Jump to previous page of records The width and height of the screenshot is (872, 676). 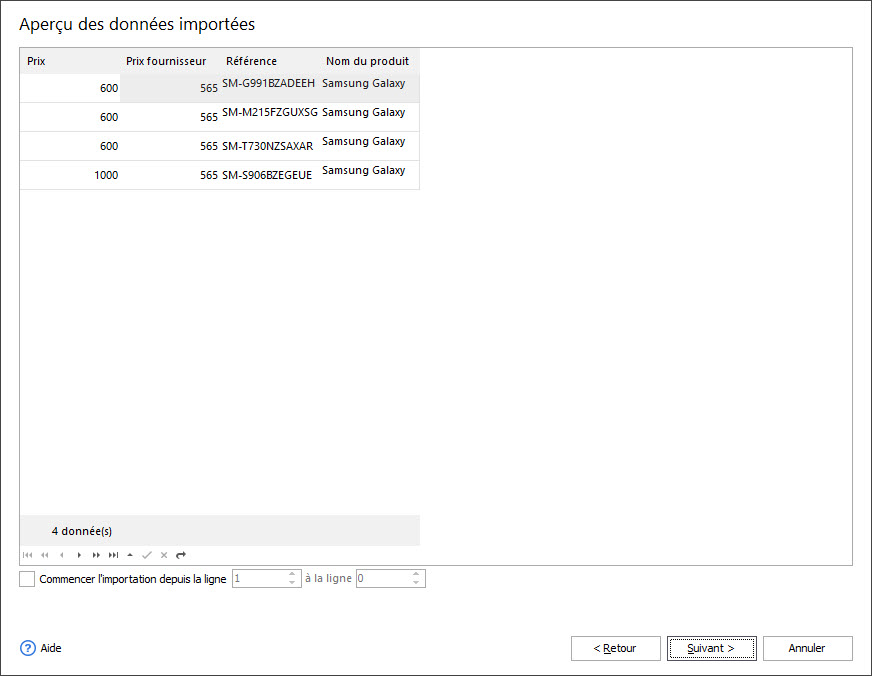click(44, 555)
